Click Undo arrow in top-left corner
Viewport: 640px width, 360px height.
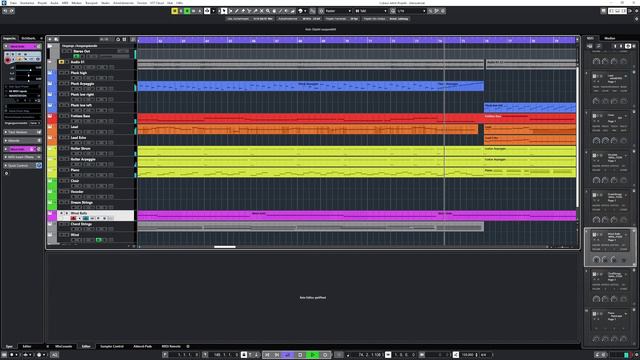tap(5, 11)
